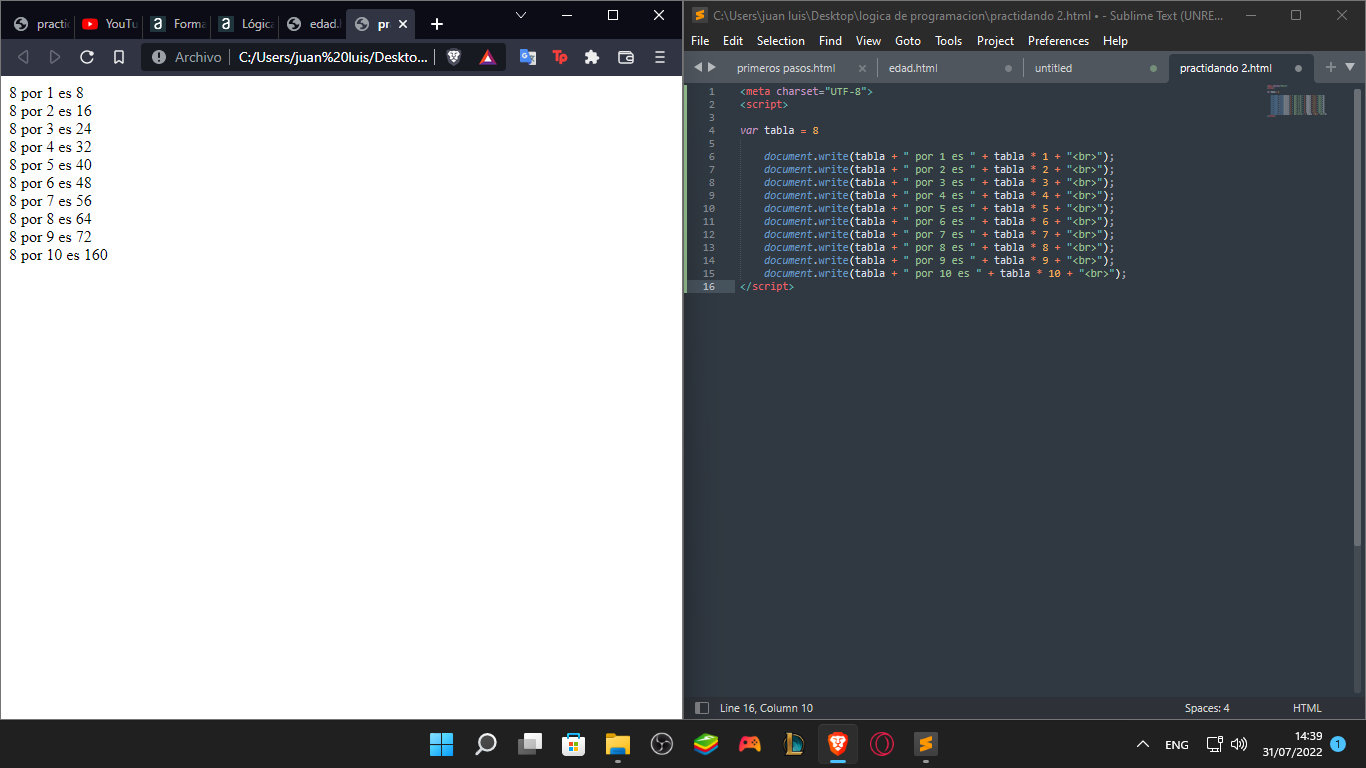Switch to edad.html tab in Sublime

pos(913,68)
